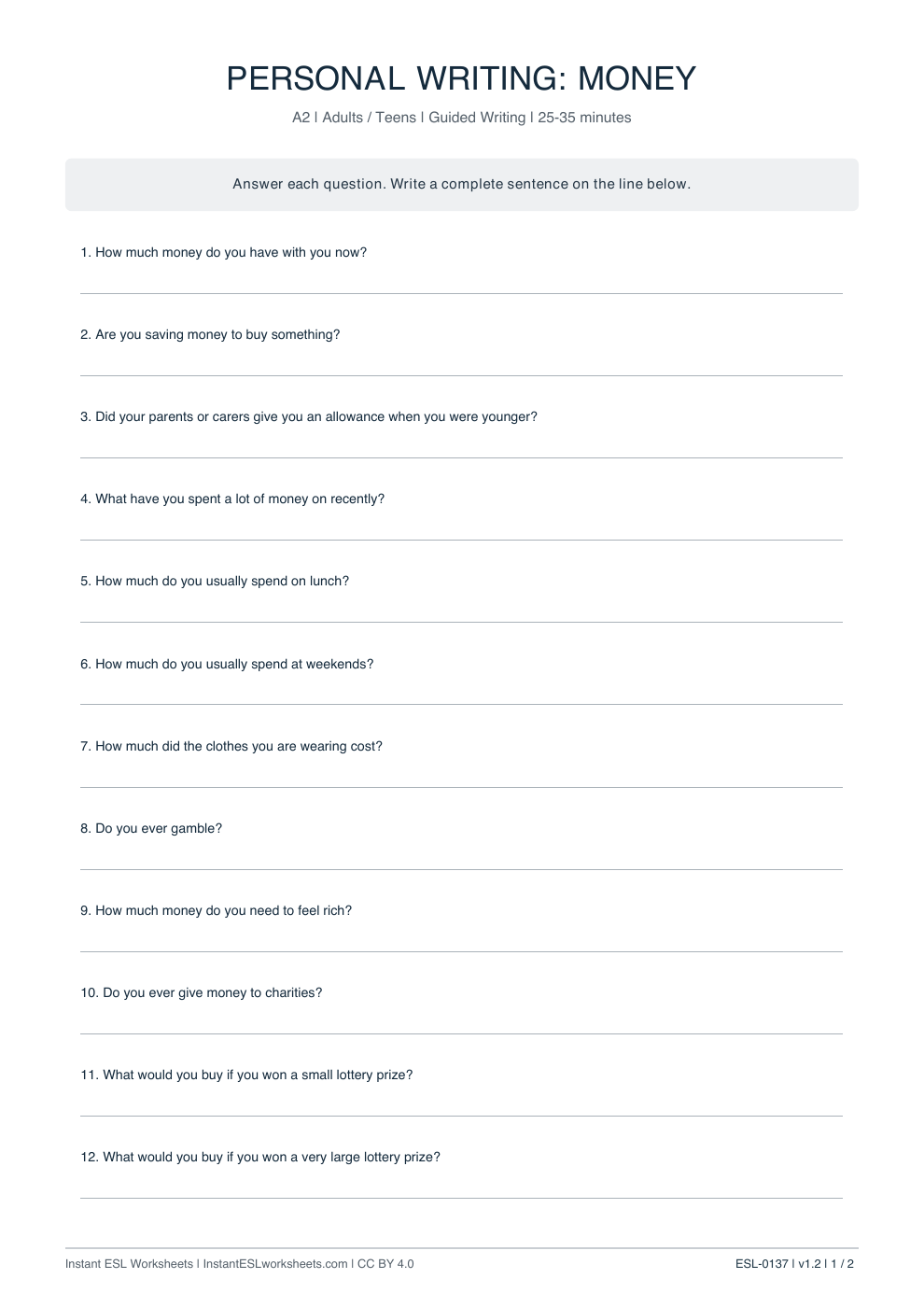Click question text Do you ever gamble?
Image resolution: width=924 pixels, height=1307 pixels.
[151, 829]
